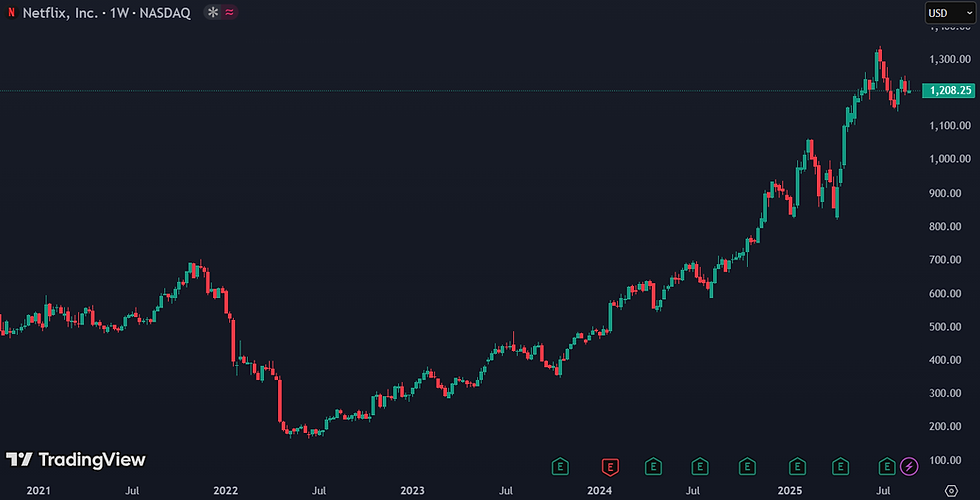Image resolution: width=980 pixels, height=500 pixels.
Task: Click the Netflix red N logo icon
Action: (11, 12)
